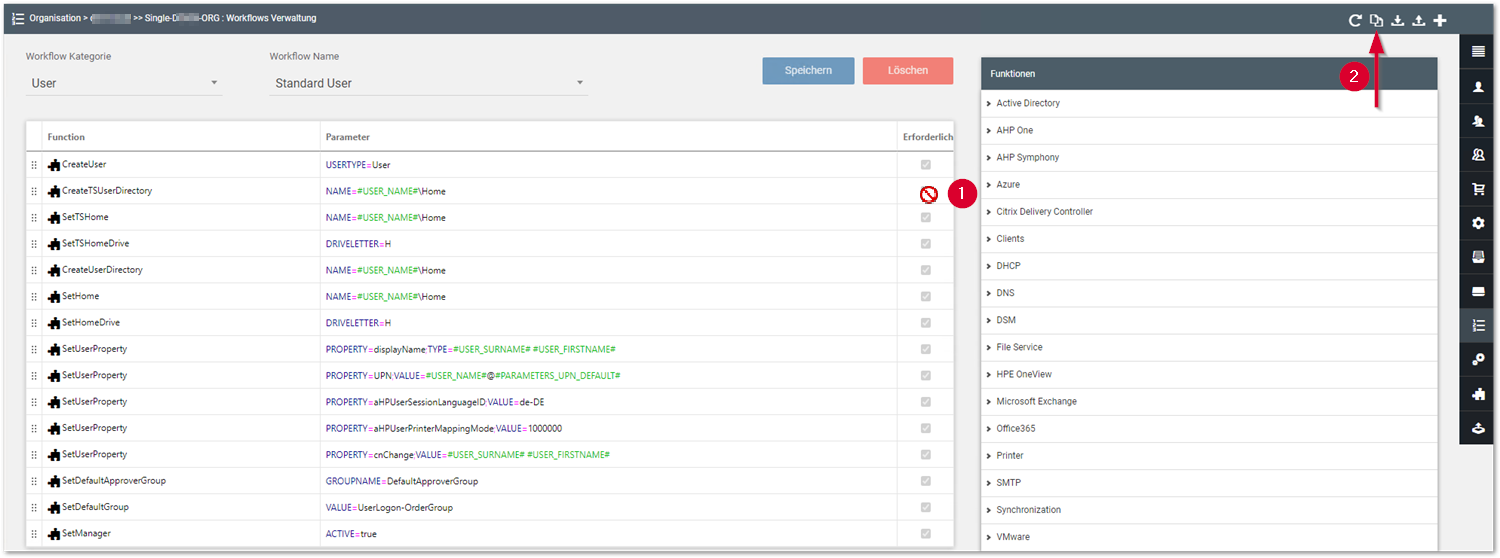Open the Workflow Kategorie dropdown
The width and height of the screenshot is (1500, 558).
pos(124,83)
